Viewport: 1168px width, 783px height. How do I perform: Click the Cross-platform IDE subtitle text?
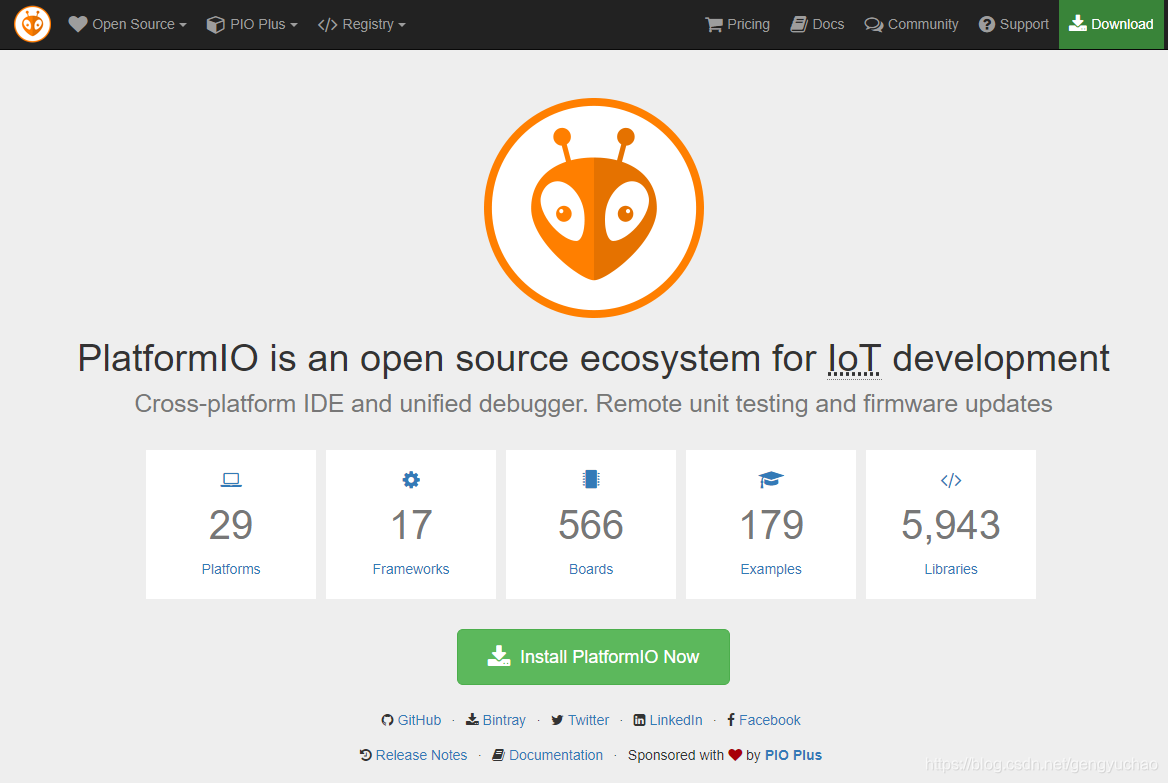(x=594, y=404)
